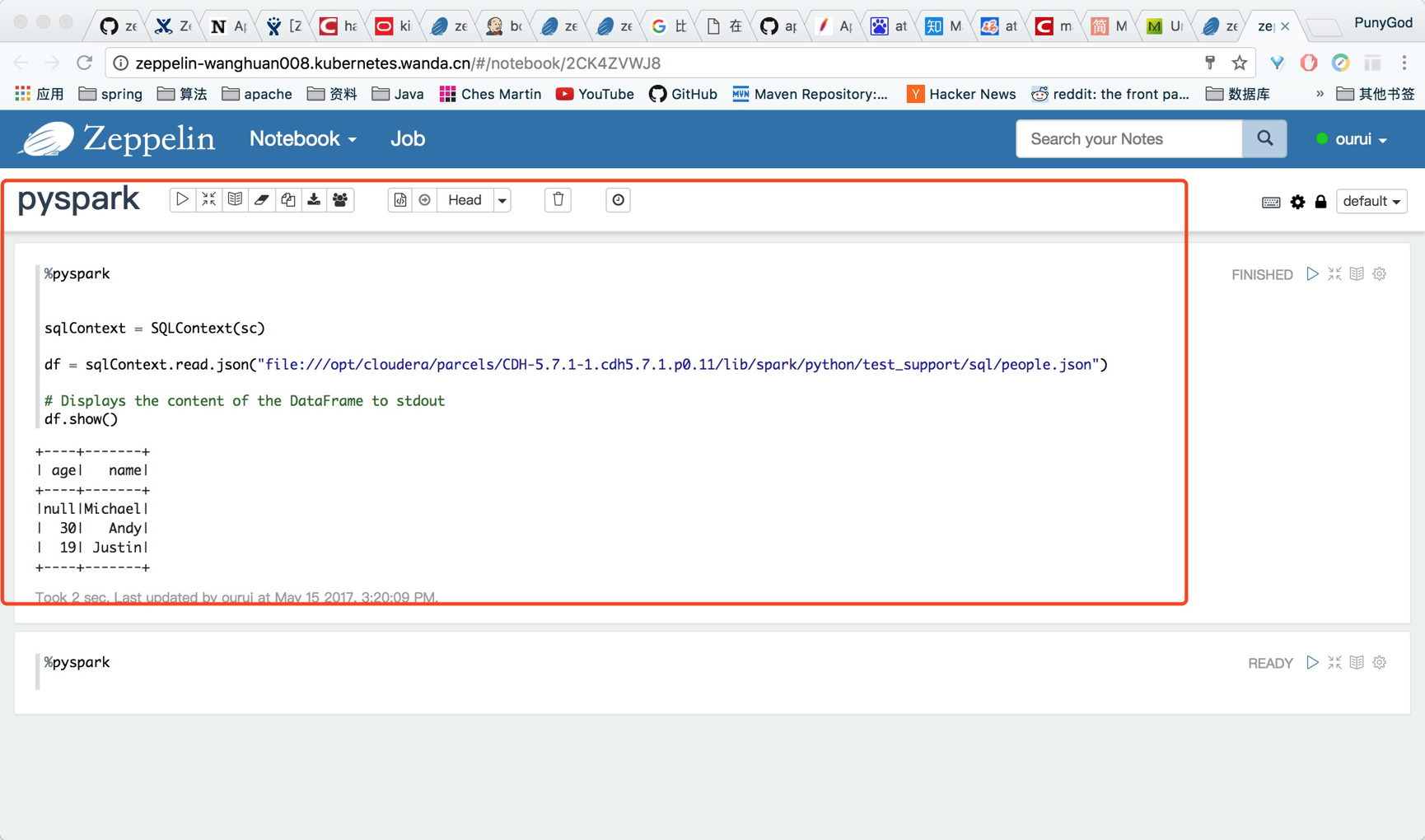1425x840 pixels.
Task: Click the Search your Notes field
Action: pos(1128,139)
